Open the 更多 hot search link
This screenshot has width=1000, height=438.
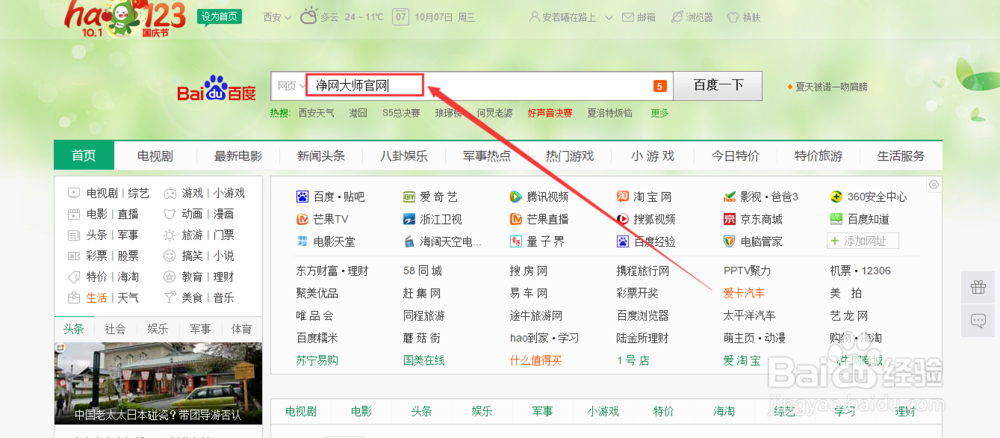coord(659,113)
